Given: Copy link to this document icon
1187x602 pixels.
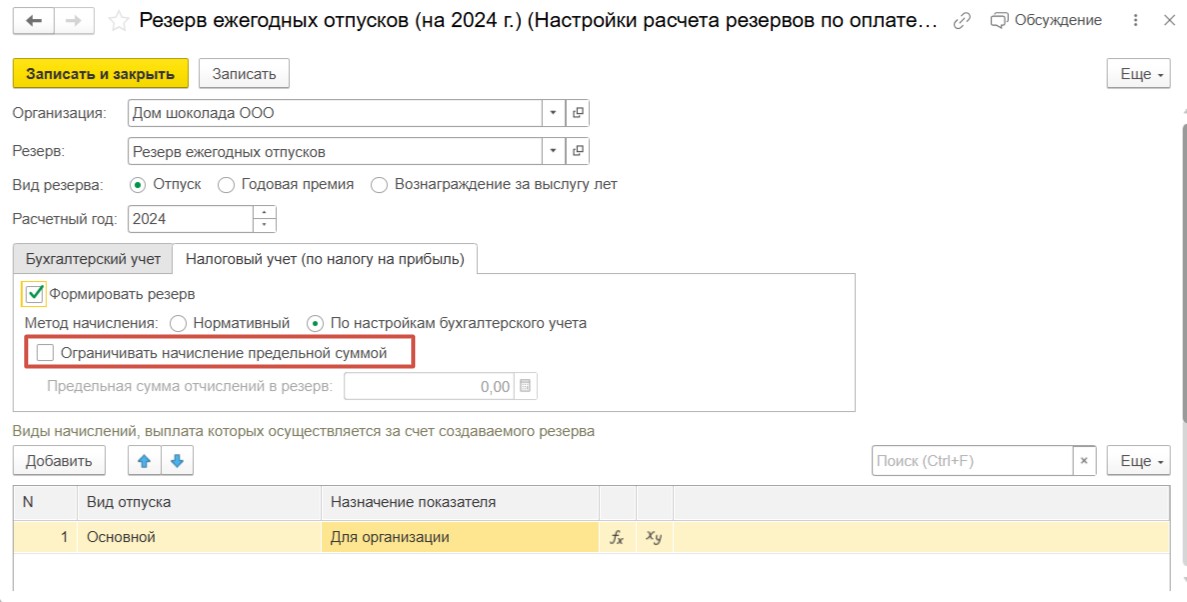Looking at the screenshot, I should (x=962, y=21).
